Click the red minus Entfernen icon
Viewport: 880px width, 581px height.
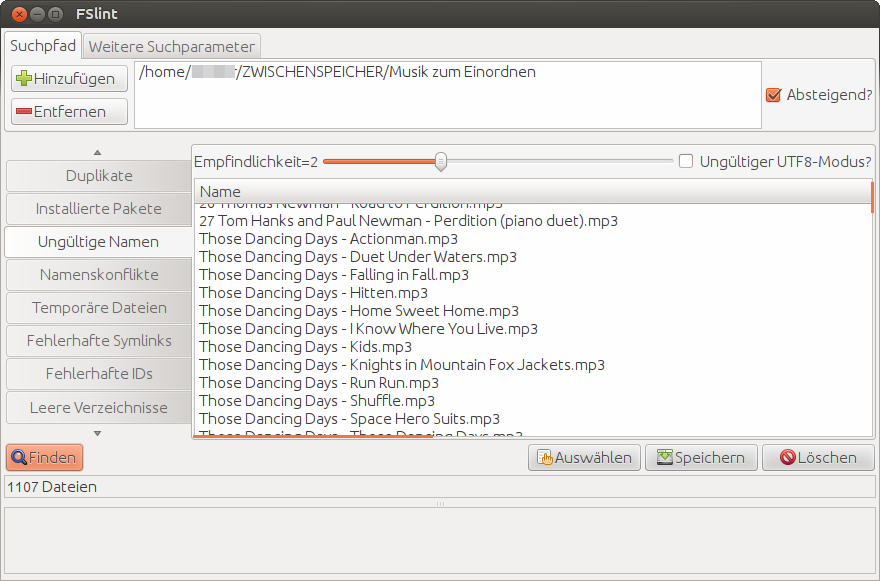pyautogui.click(x=24, y=112)
